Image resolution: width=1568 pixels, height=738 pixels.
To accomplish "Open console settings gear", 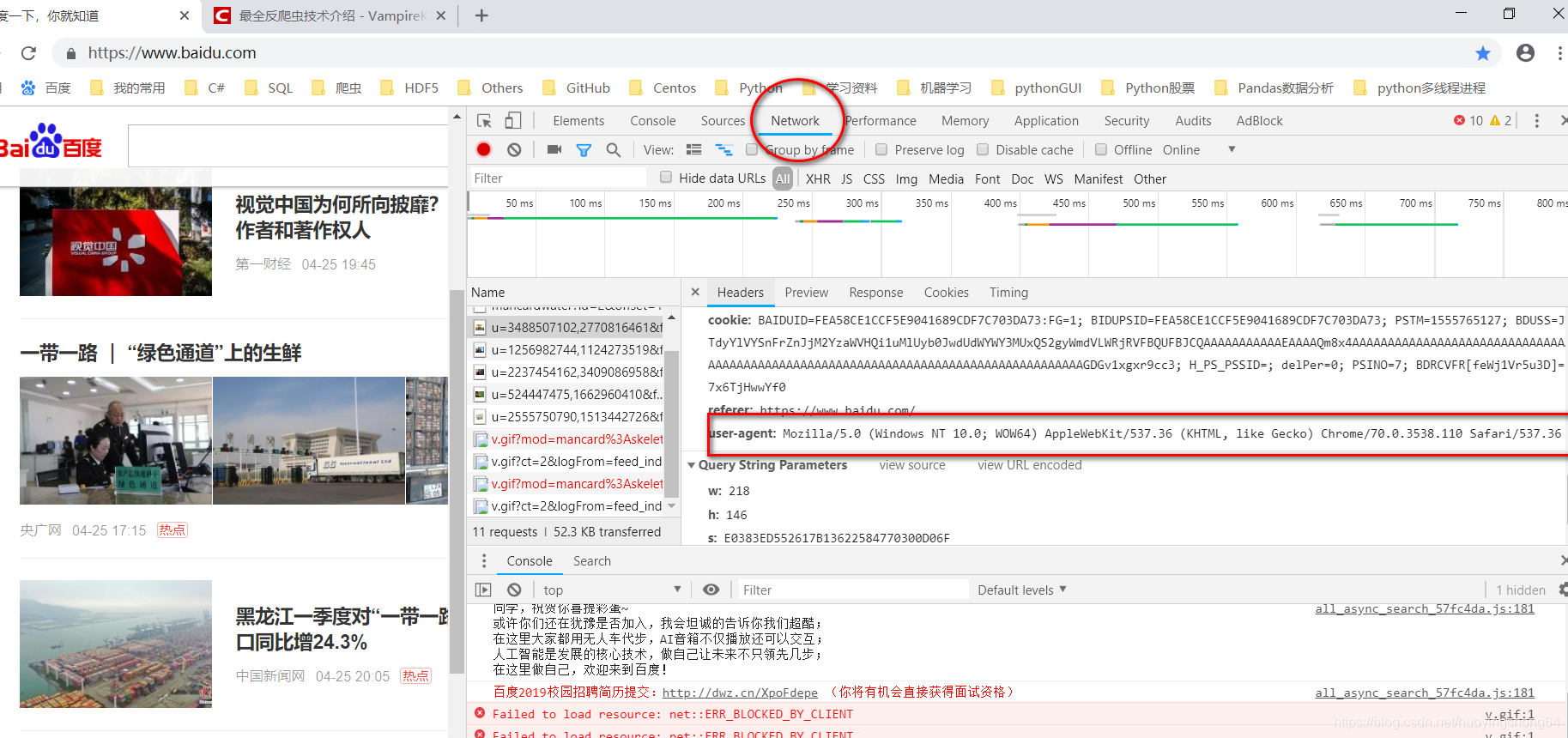I will pos(1563,590).
